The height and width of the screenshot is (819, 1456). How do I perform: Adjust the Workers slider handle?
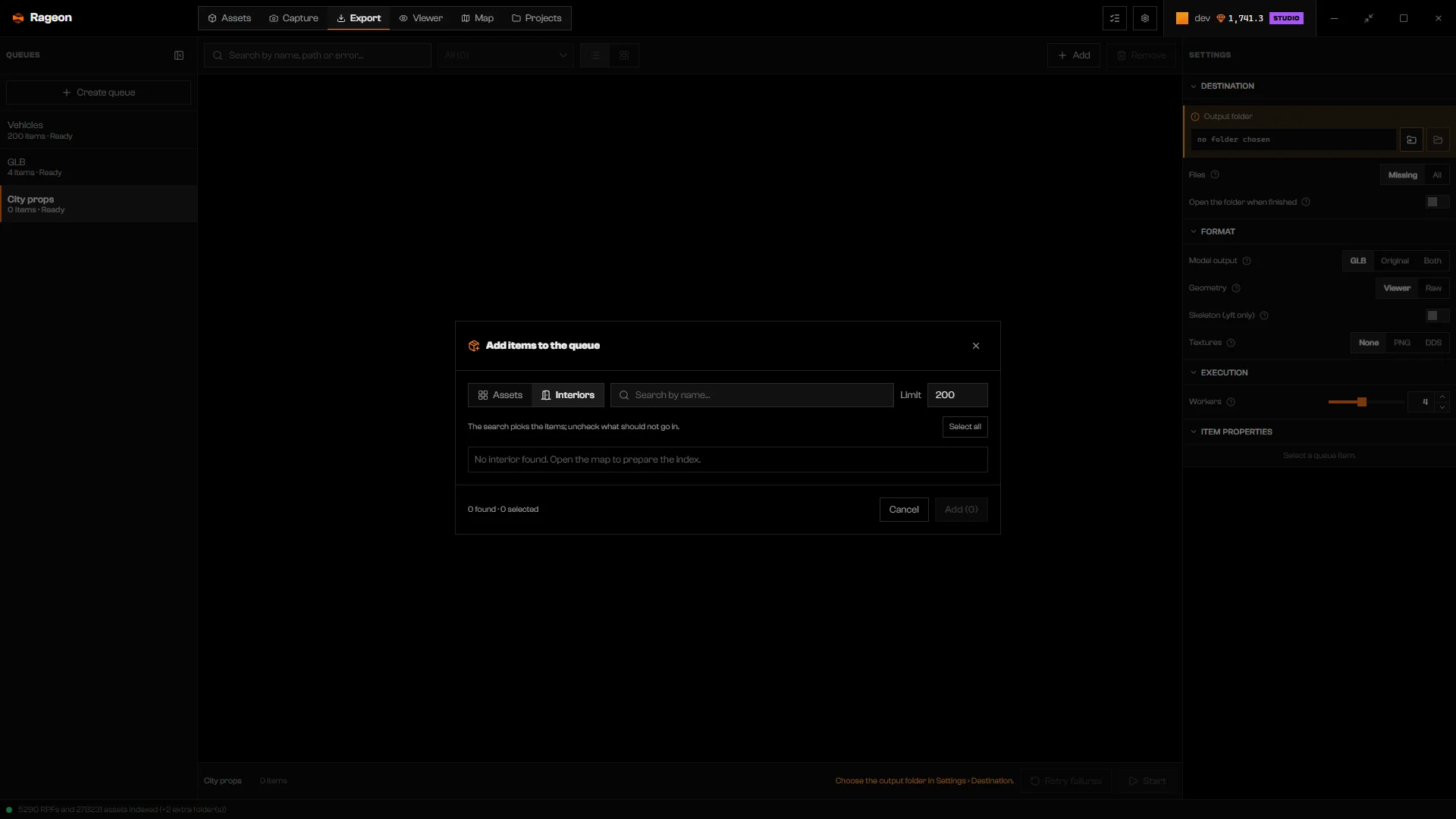coord(1362,402)
